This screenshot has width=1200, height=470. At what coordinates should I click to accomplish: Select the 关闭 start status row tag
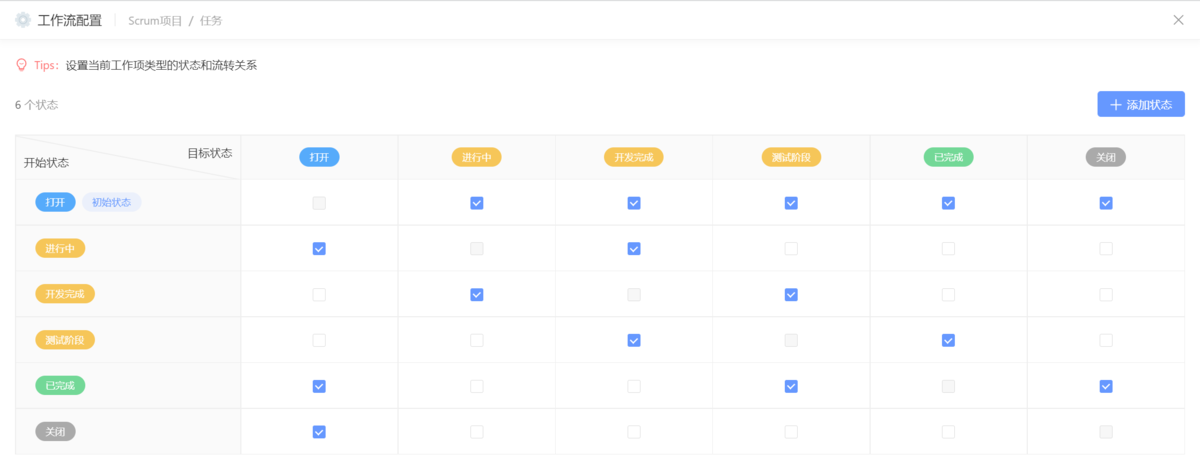(x=55, y=431)
